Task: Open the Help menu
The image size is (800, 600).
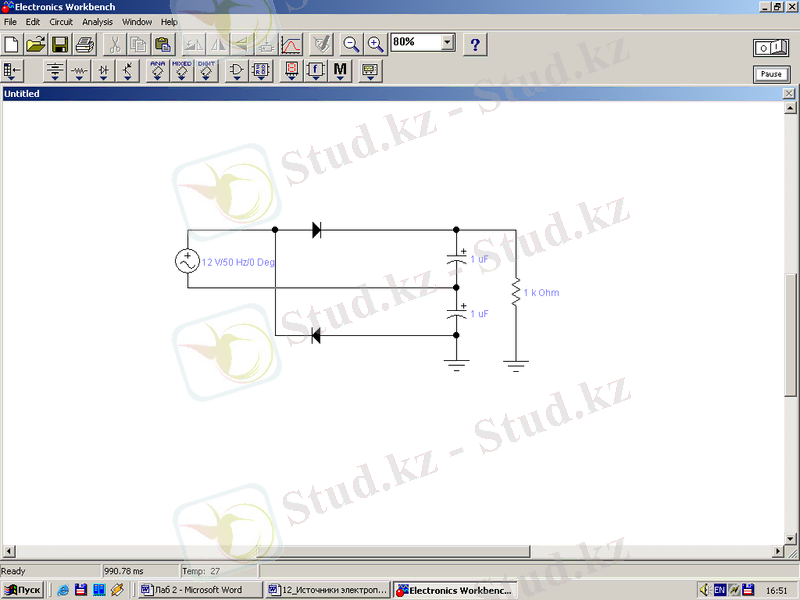Action: click(169, 22)
